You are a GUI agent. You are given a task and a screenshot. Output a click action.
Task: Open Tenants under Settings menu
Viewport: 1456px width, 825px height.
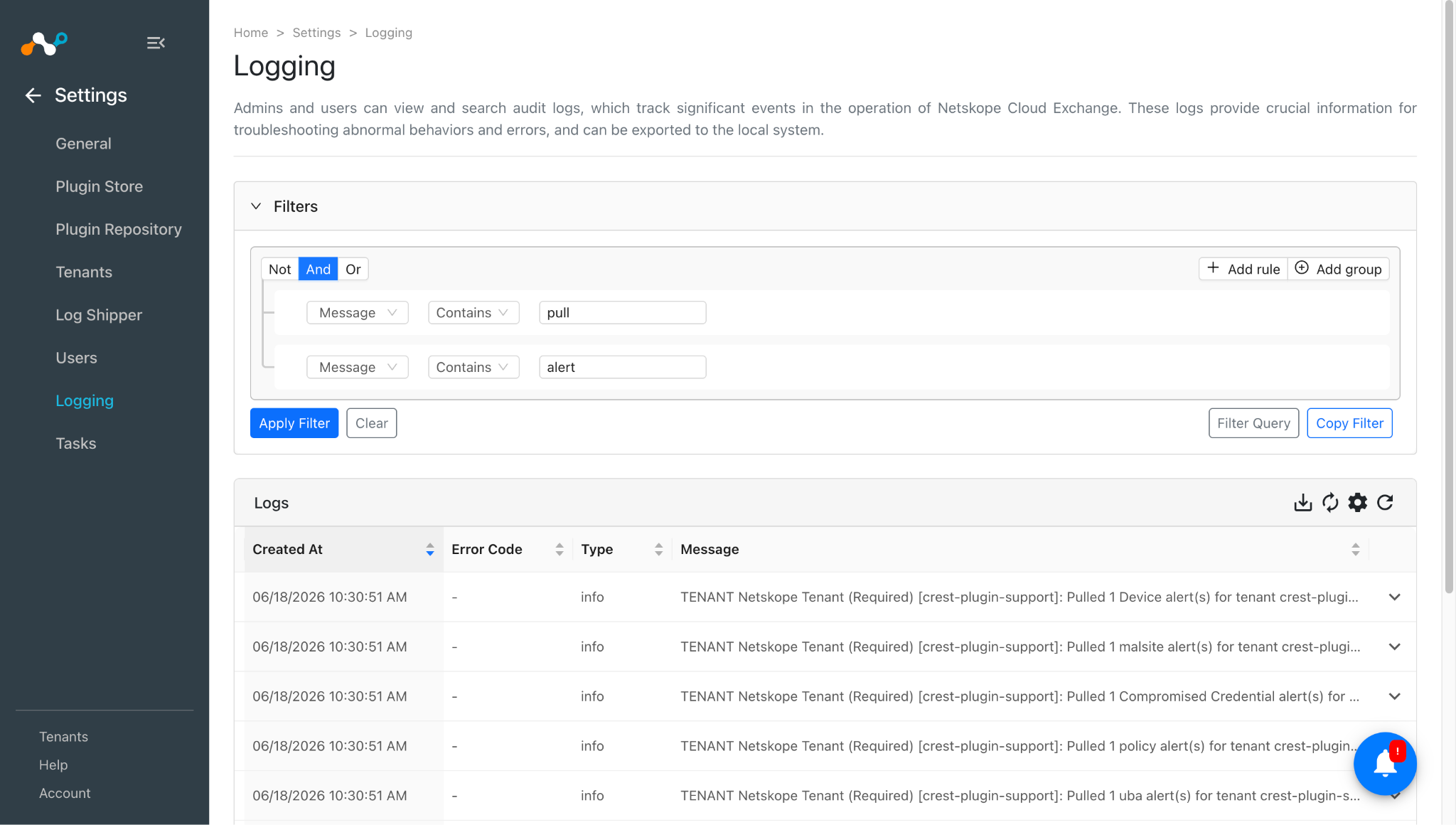pyautogui.click(x=84, y=272)
